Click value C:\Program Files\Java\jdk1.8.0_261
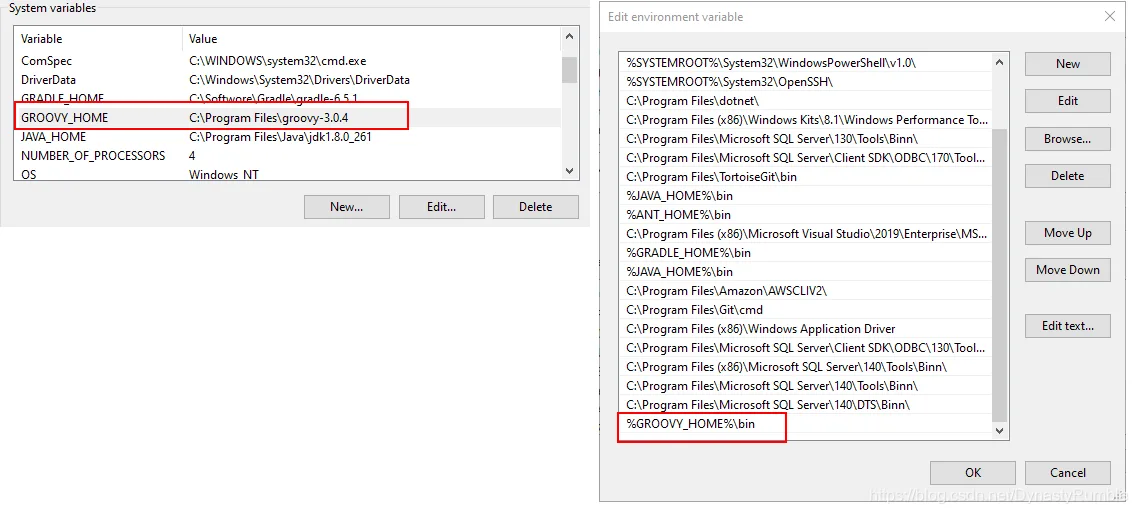 click(280, 136)
